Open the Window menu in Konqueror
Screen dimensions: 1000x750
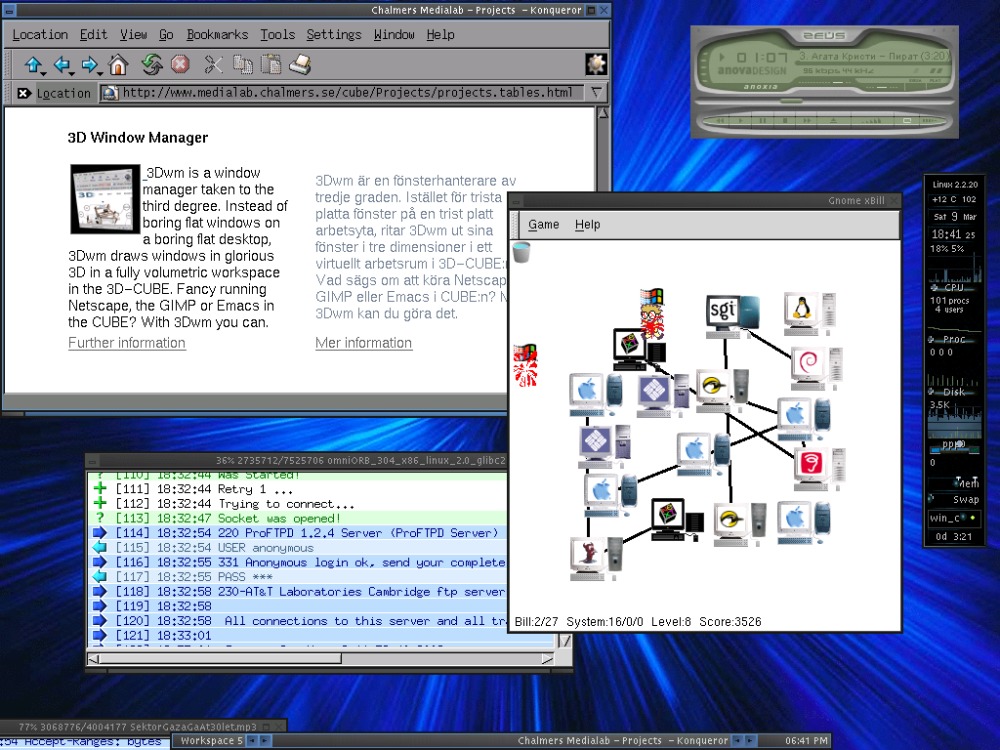(393, 34)
